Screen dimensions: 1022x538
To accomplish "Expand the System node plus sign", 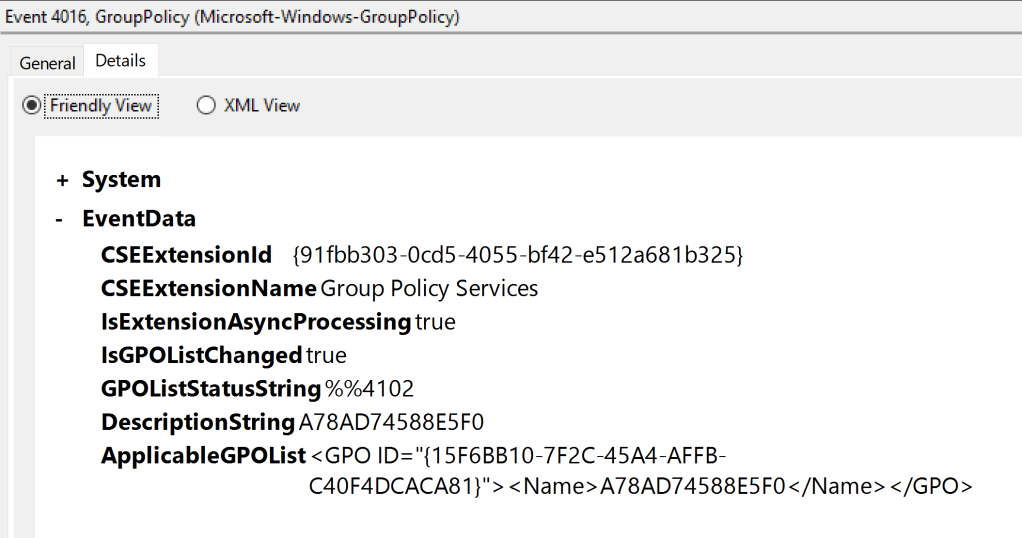I will (63, 180).
